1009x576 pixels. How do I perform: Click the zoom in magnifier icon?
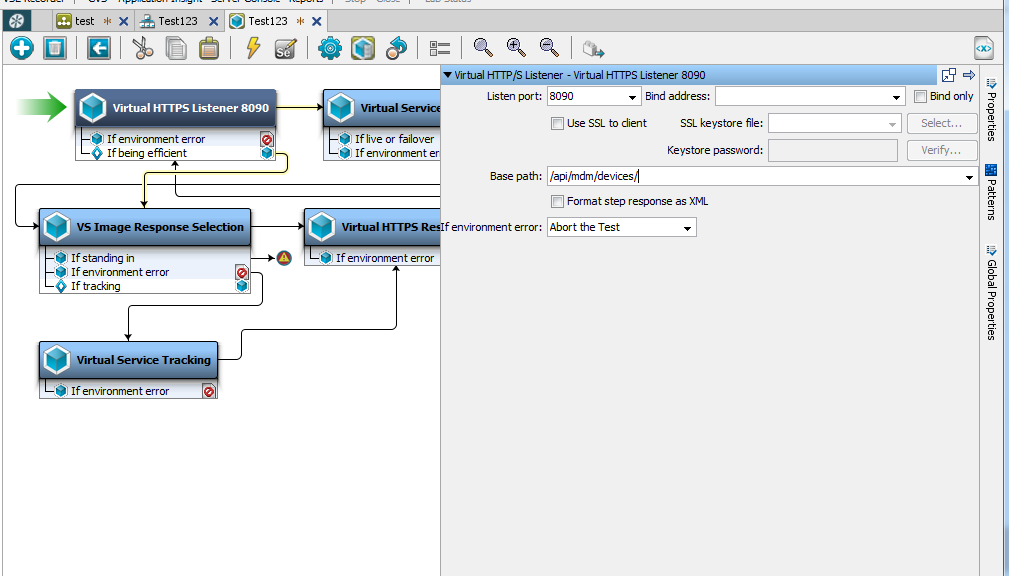(x=516, y=47)
